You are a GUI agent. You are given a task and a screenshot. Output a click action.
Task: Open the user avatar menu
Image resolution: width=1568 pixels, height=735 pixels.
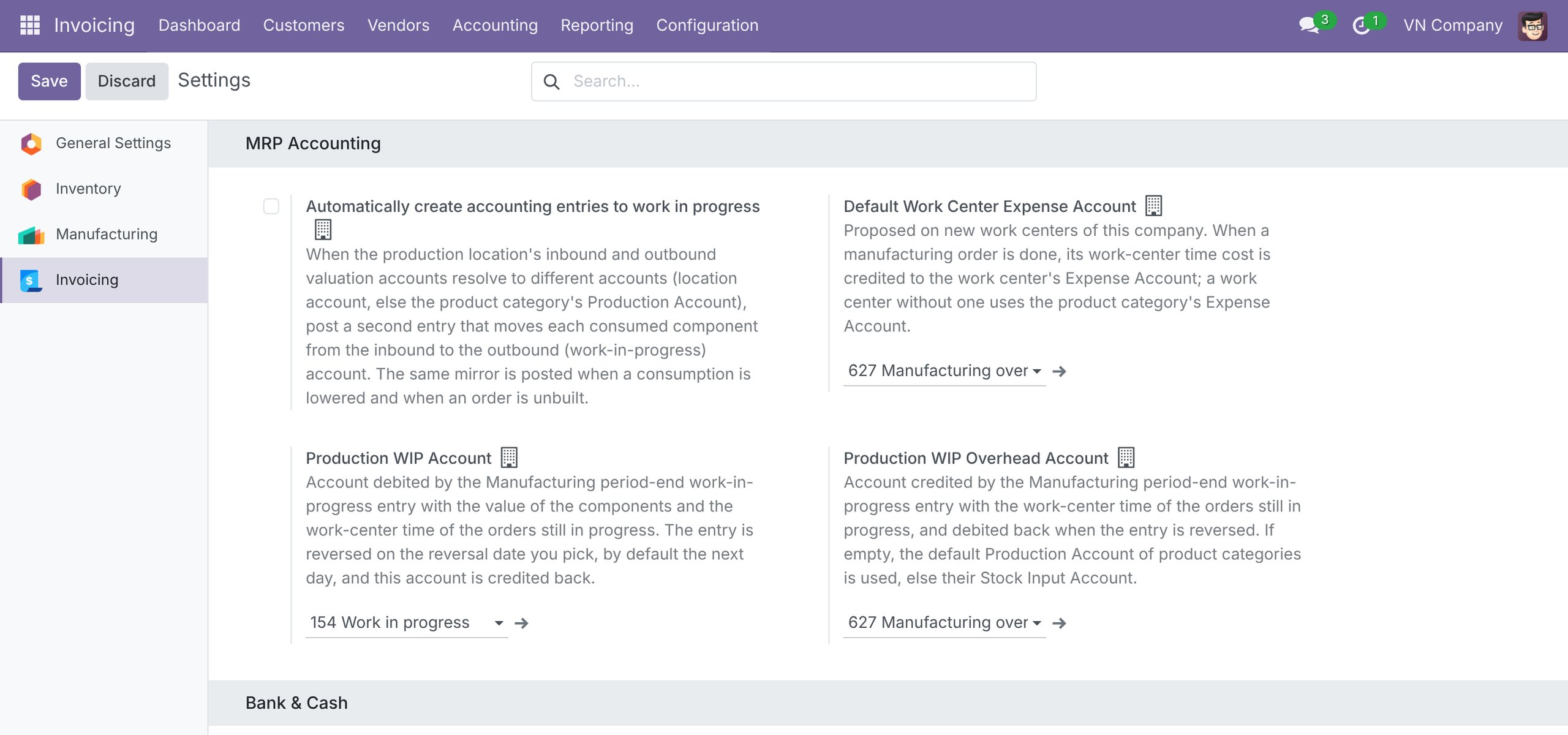(1532, 26)
